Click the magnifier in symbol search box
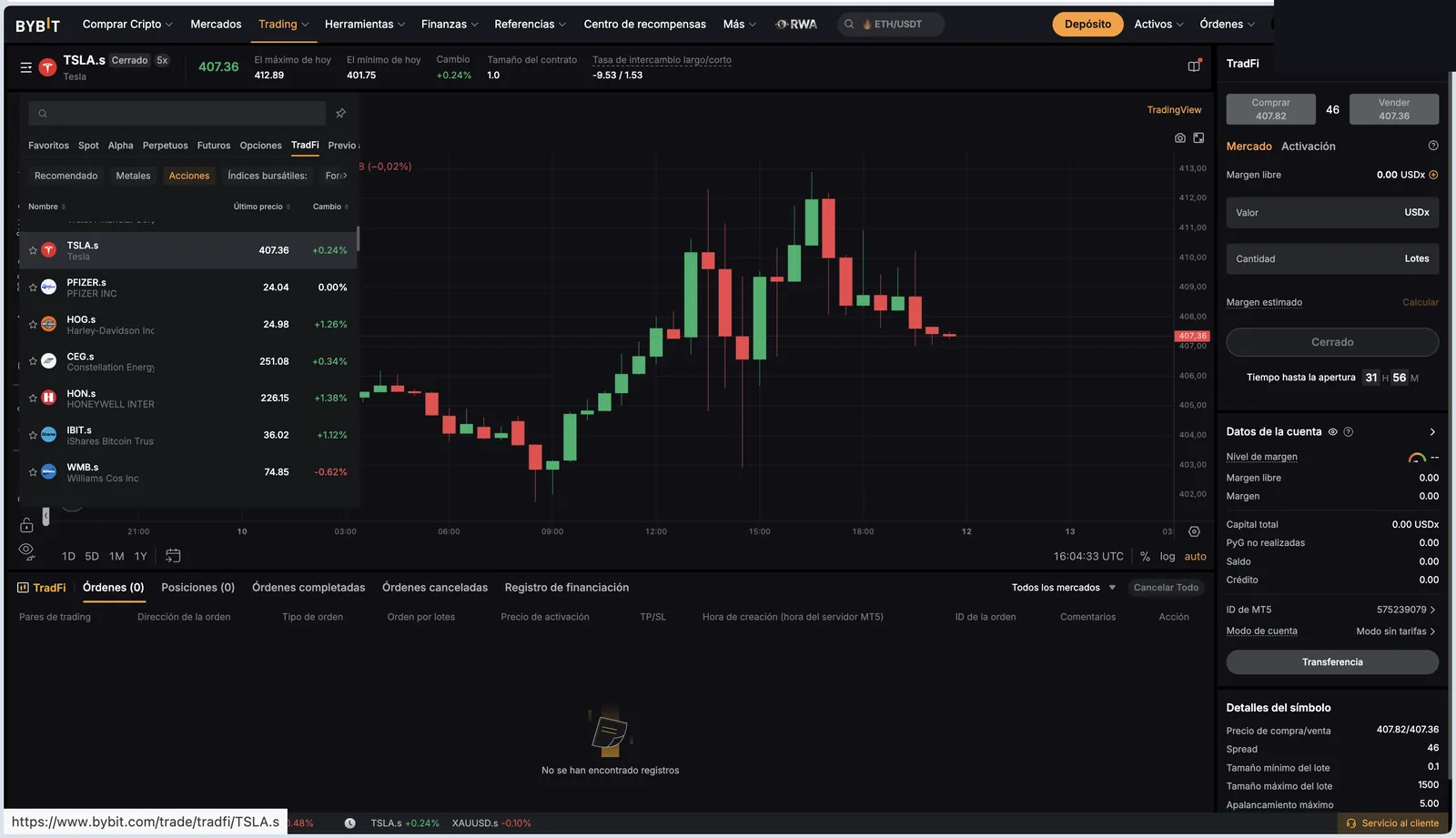Screen dimensions: 1456x838 43,114
